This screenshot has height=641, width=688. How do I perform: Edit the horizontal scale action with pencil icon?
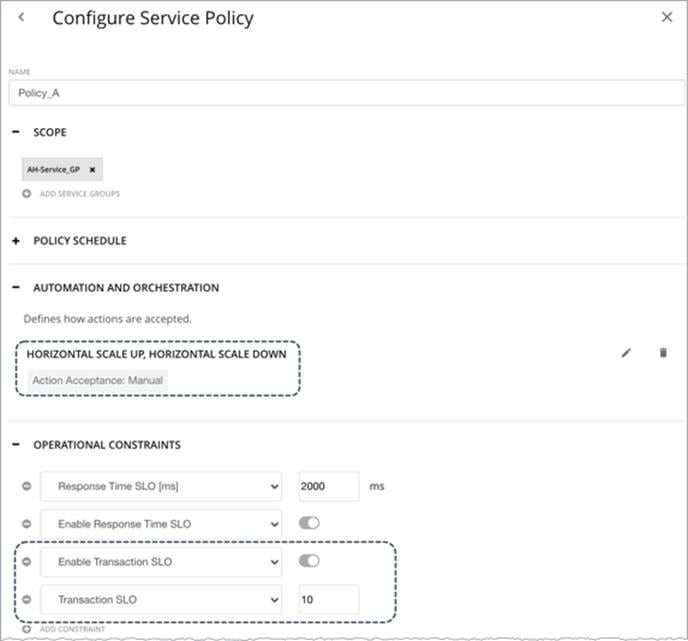pyautogui.click(x=626, y=353)
